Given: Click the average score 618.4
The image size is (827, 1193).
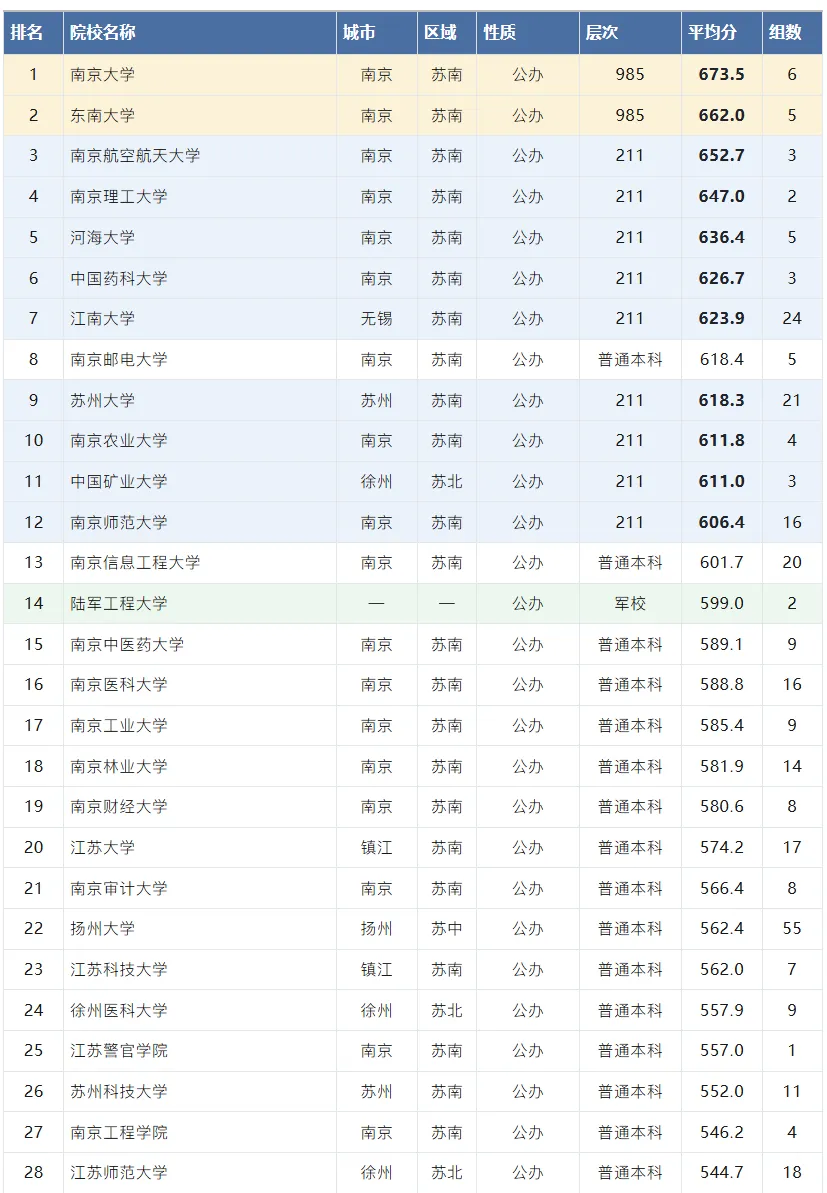Looking at the screenshot, I should pos(721,359).
